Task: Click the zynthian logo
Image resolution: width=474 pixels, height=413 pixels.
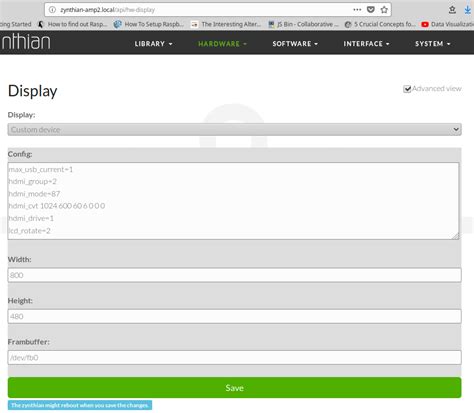Action: click(26, 42)
